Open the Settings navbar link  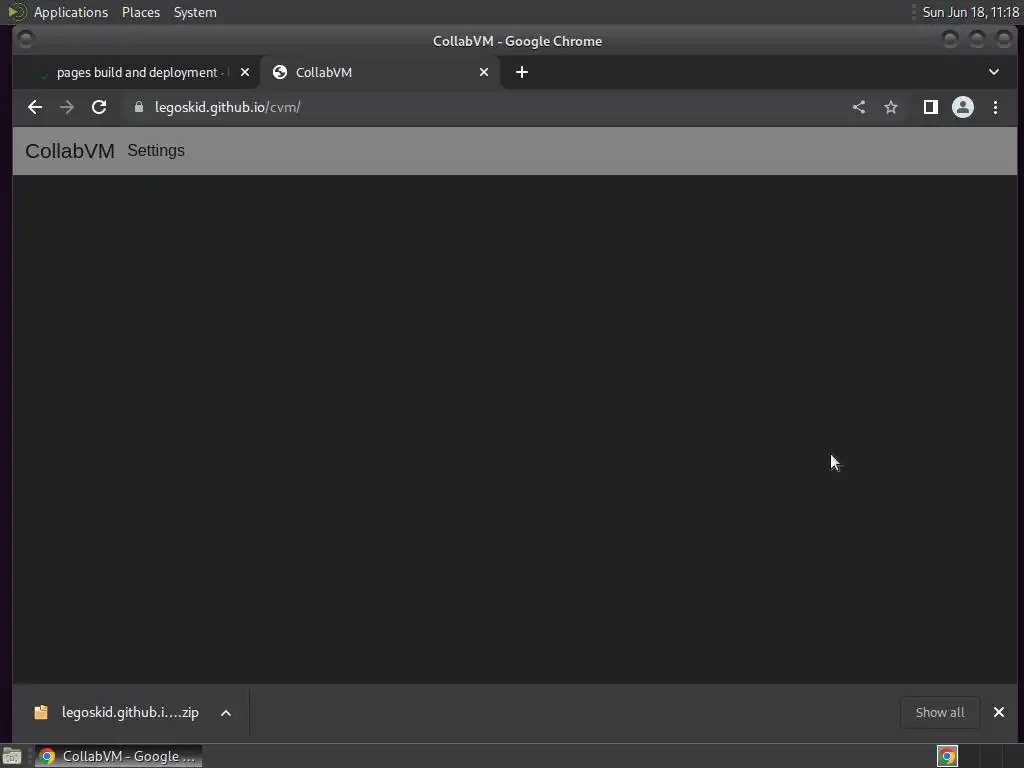click(x=156, y=150)
